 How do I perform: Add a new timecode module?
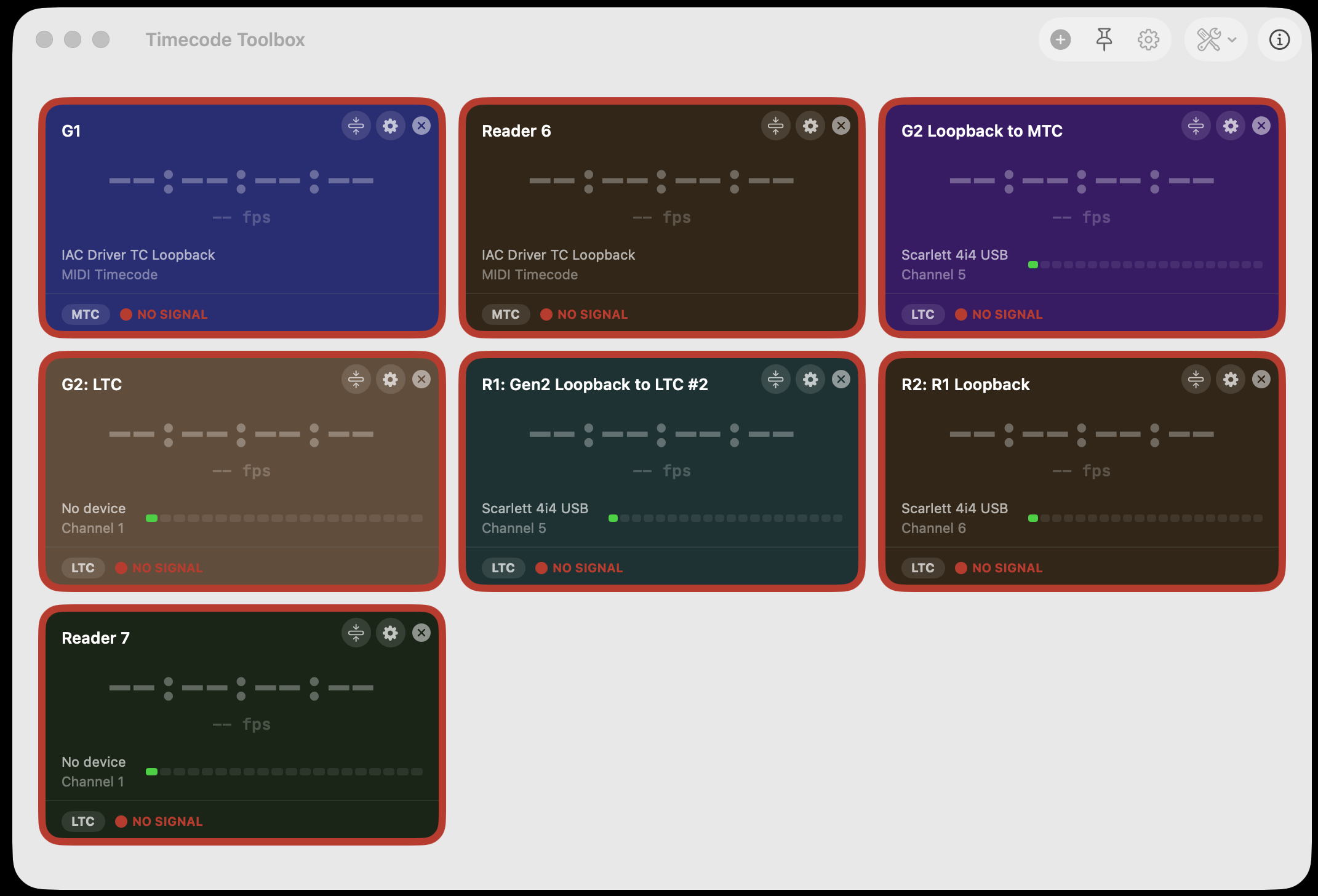click(x=1060, y=40)
